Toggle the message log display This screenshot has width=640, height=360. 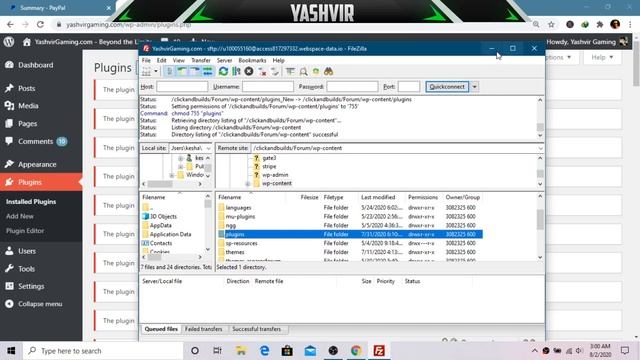pos(169,71)
